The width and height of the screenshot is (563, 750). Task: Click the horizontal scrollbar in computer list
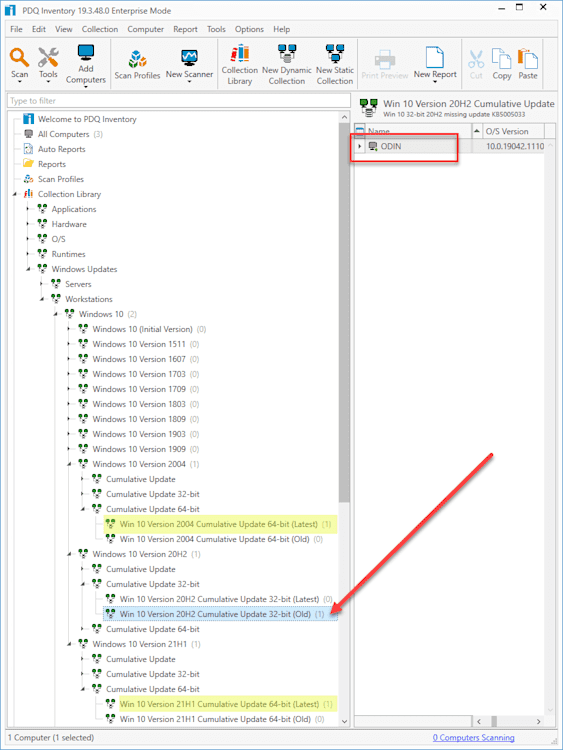pyautogui.click(x=508, y=721)
